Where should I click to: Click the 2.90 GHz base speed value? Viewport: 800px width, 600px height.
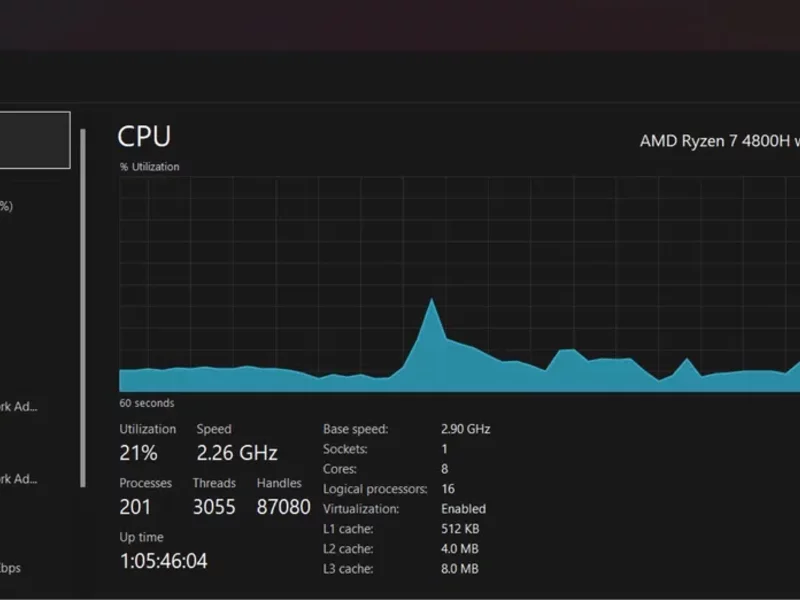[x=465, y=429]
